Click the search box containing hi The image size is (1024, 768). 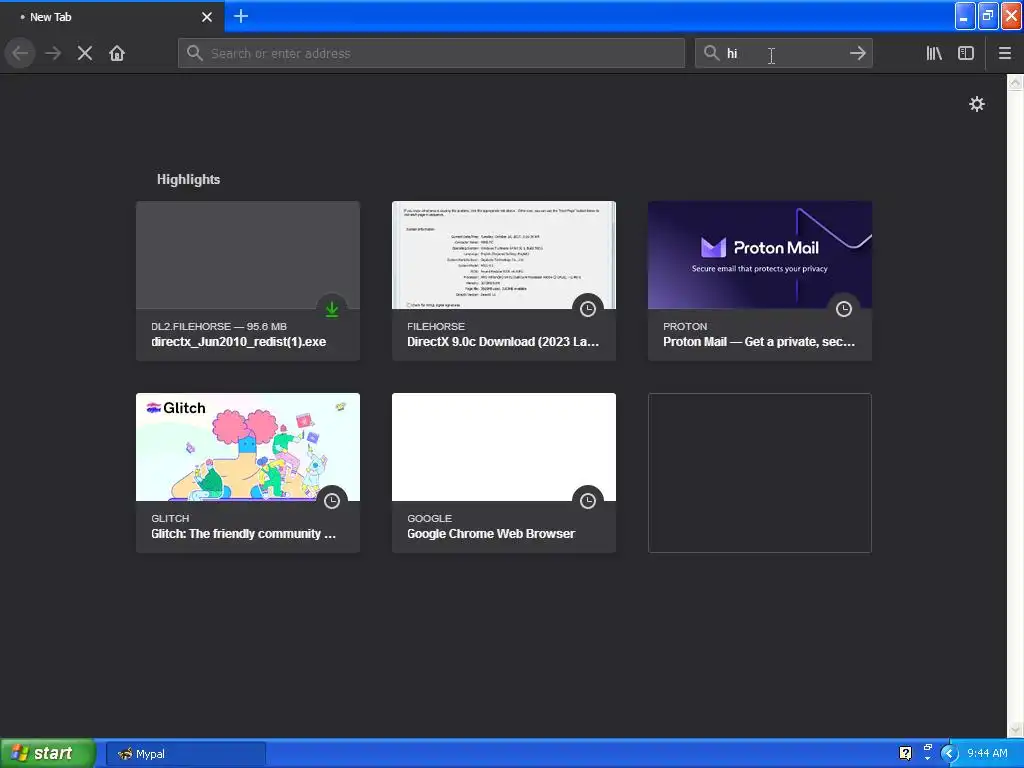pos(783,53)
